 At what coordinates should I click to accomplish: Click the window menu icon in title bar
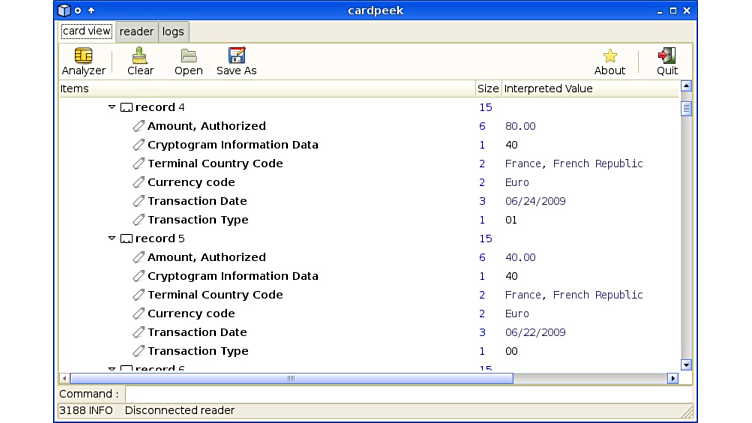coord(64,10)
